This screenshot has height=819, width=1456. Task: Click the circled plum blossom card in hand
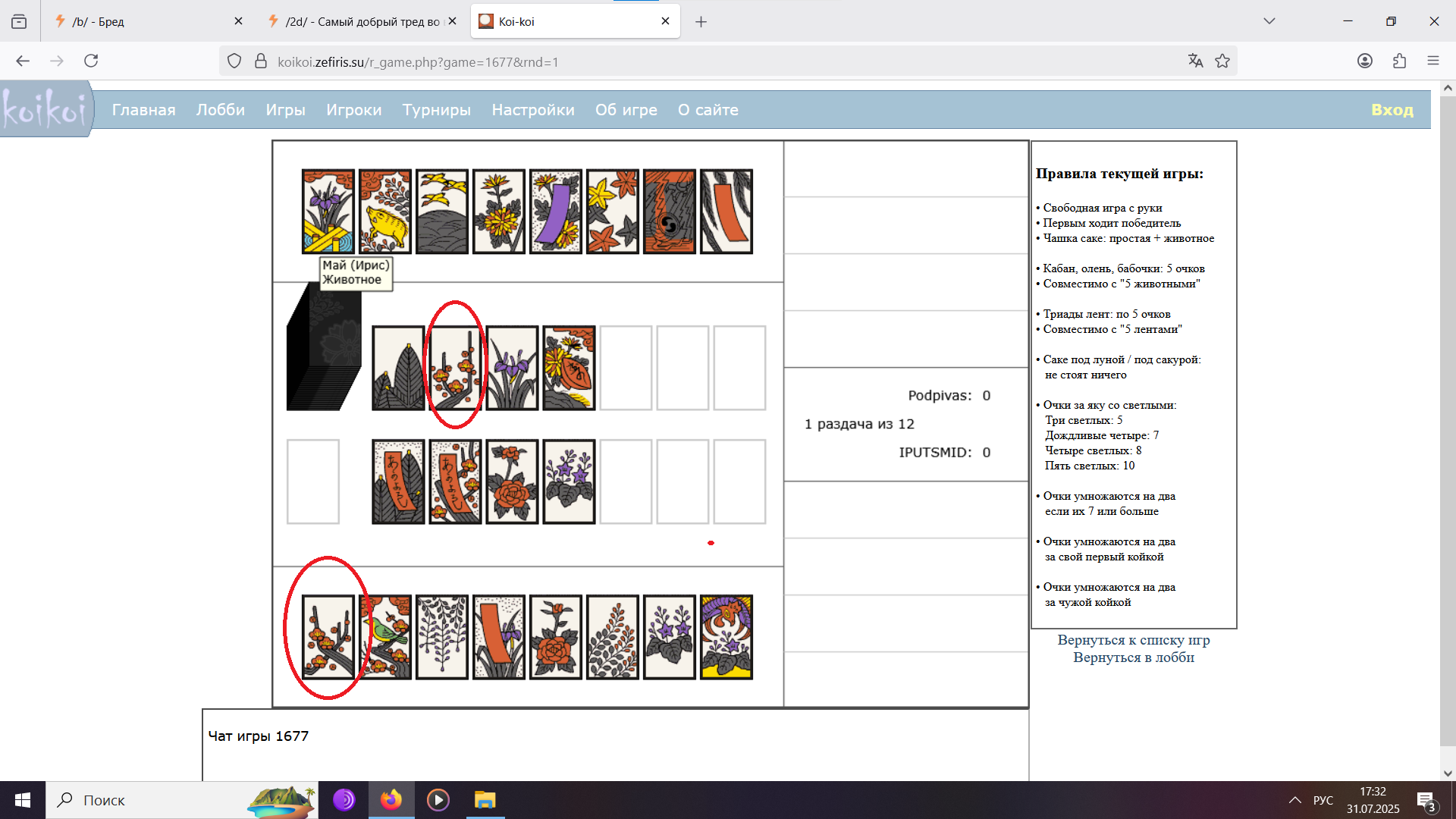click(328, 637)
